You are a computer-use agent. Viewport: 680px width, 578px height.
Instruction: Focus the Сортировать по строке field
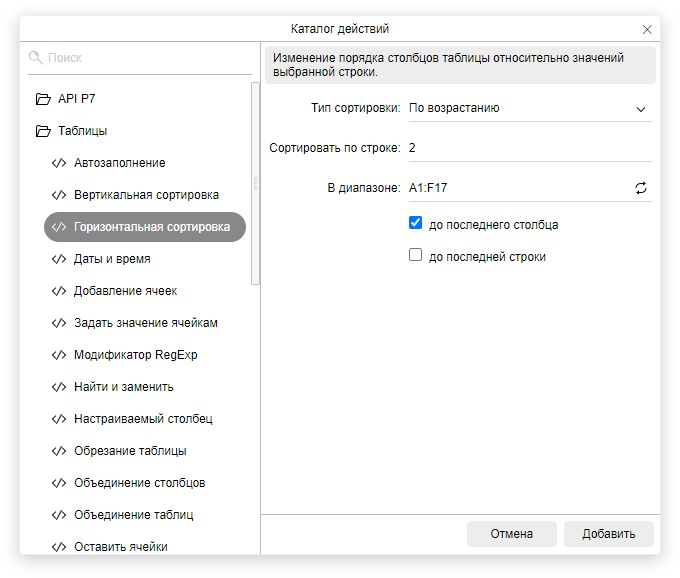pyautogui.click(x=529, y=148)
